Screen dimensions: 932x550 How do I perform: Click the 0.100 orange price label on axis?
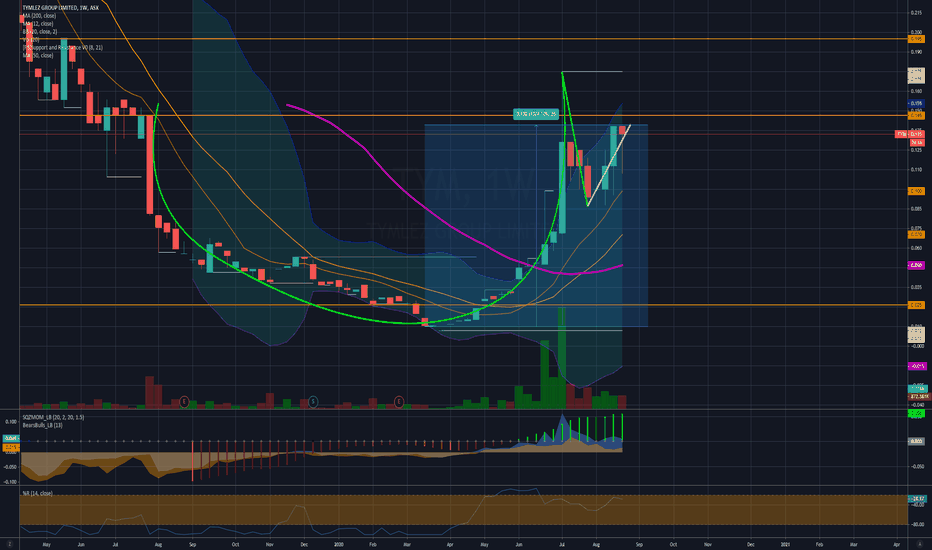(916, 191)
